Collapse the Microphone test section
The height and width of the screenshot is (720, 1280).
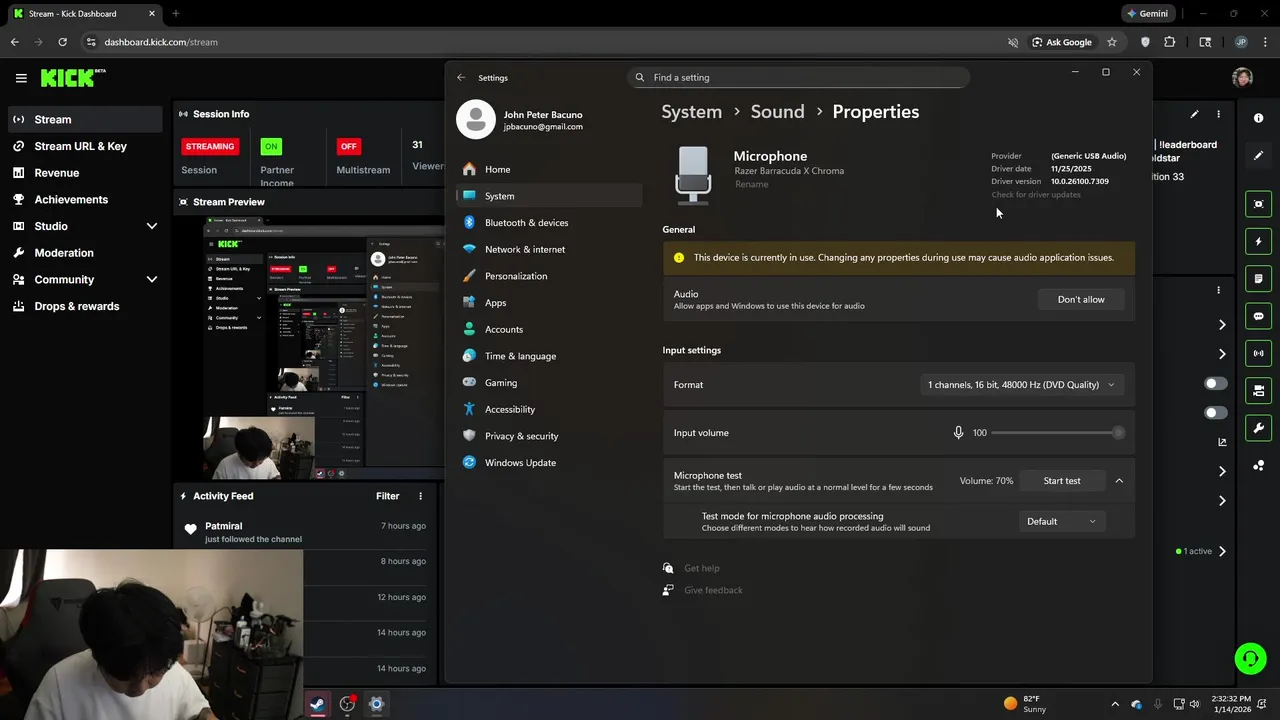tap(1119, 481)
